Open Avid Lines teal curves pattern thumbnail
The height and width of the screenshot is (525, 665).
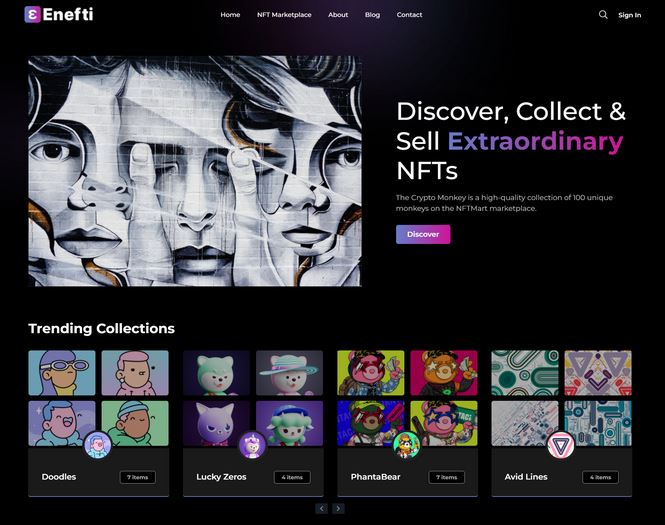pos(525,373)
